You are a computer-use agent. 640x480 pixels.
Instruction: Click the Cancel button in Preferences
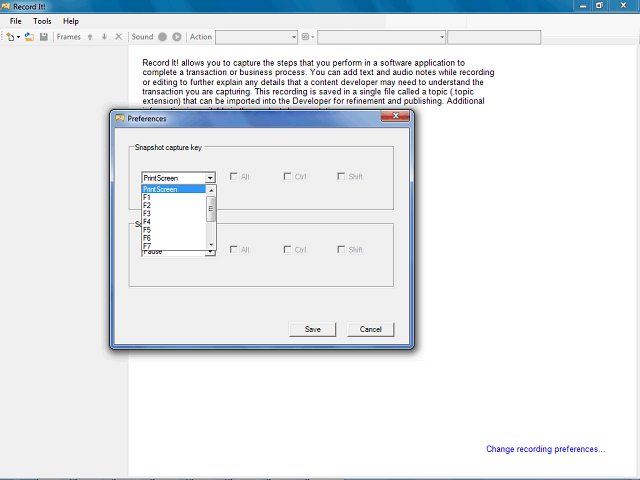point(370,329)
